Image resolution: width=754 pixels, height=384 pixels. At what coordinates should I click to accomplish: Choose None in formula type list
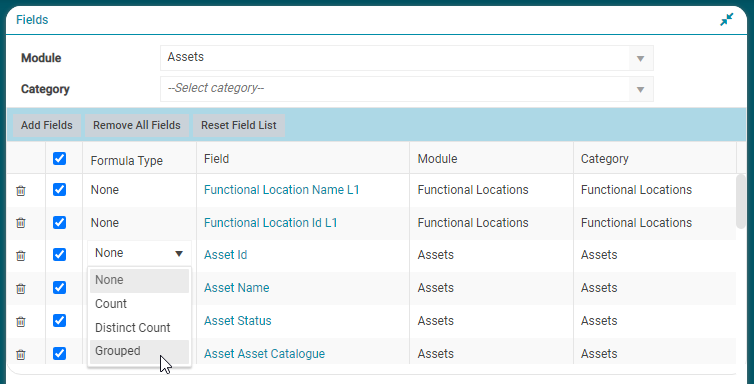(139, 280)
